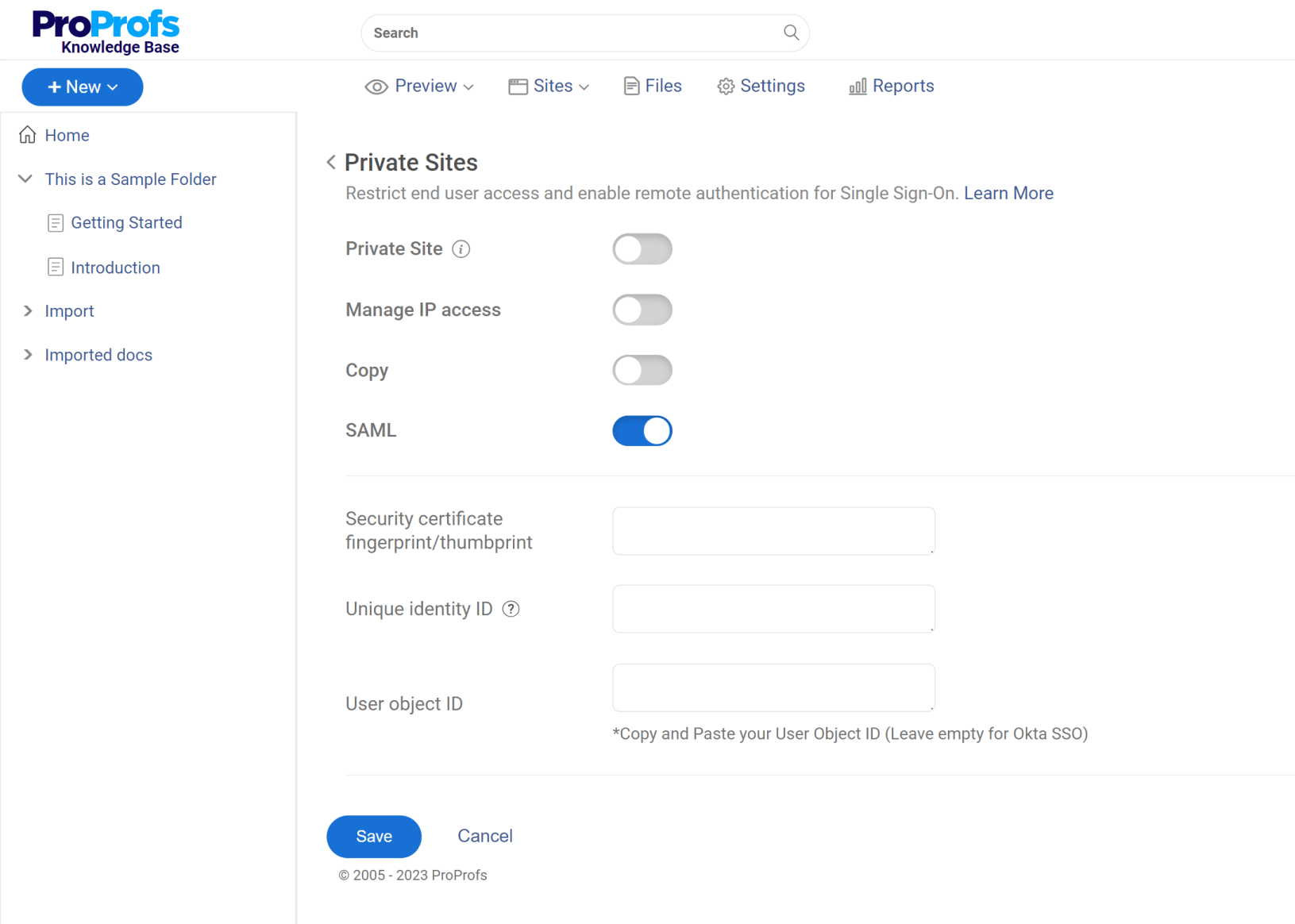Click the Getting Started page icon
The image size is (1295, 924).
[56, 223]
